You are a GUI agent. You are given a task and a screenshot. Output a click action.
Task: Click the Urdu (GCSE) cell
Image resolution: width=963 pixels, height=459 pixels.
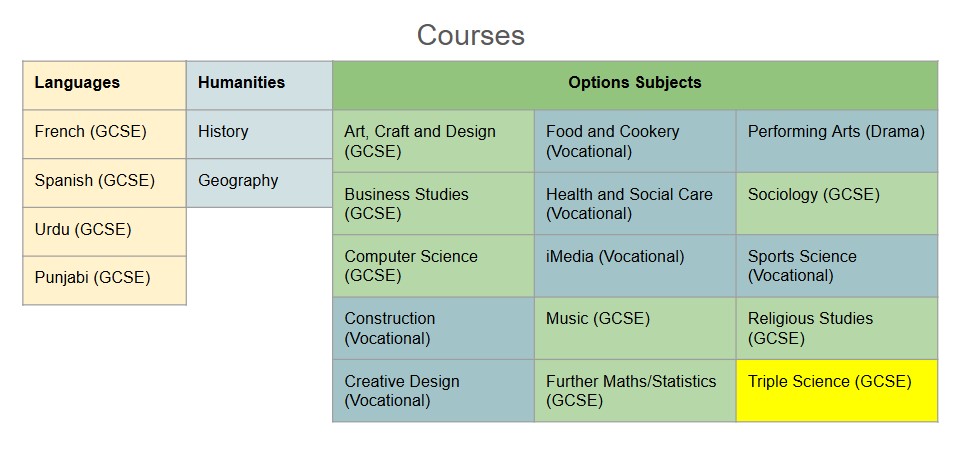(x=104, y=232)
